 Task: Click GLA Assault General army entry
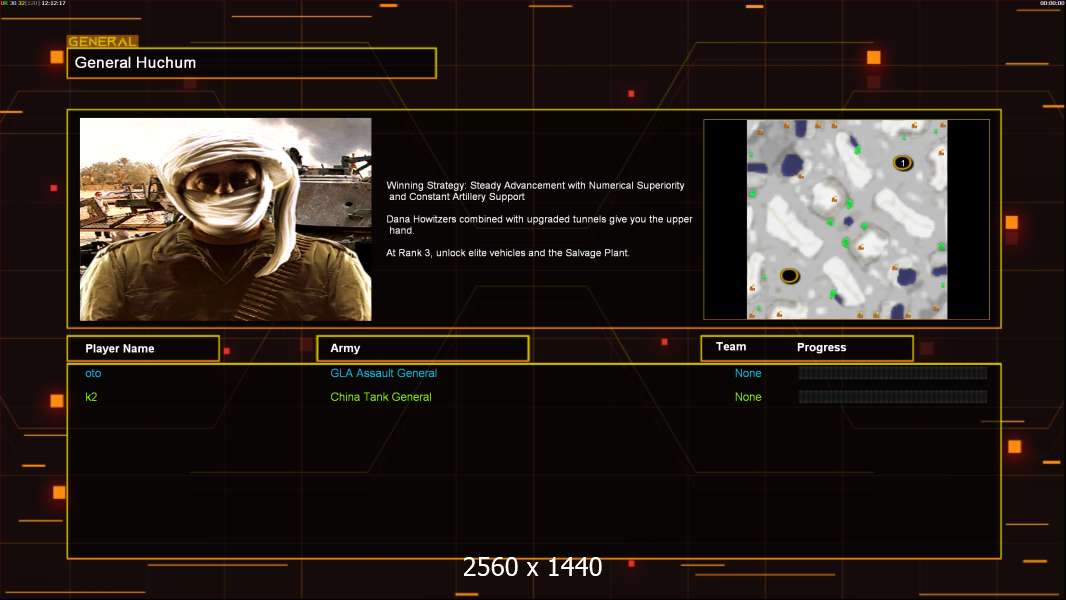click(383, 373)
